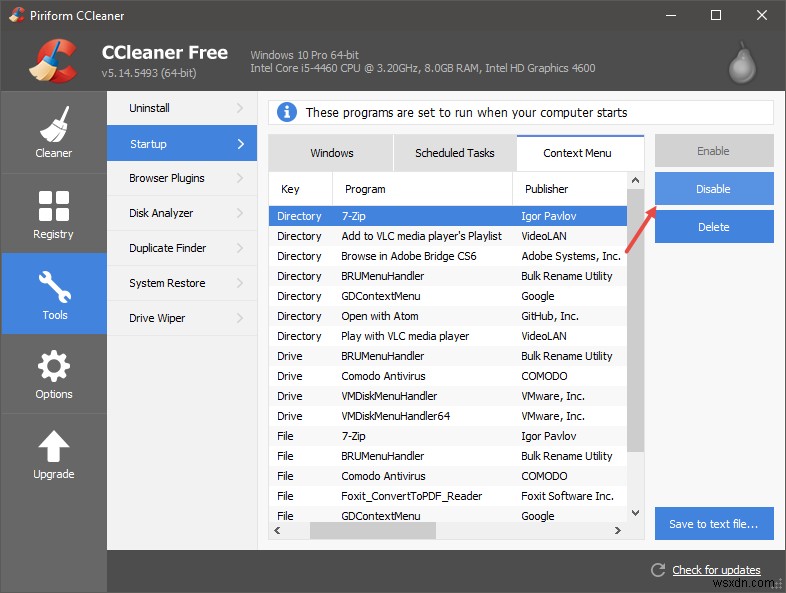Viewport: 786px width, 593px height.
Task: Switch to the Scheduled Tasks tab
Action: (455, 153)
